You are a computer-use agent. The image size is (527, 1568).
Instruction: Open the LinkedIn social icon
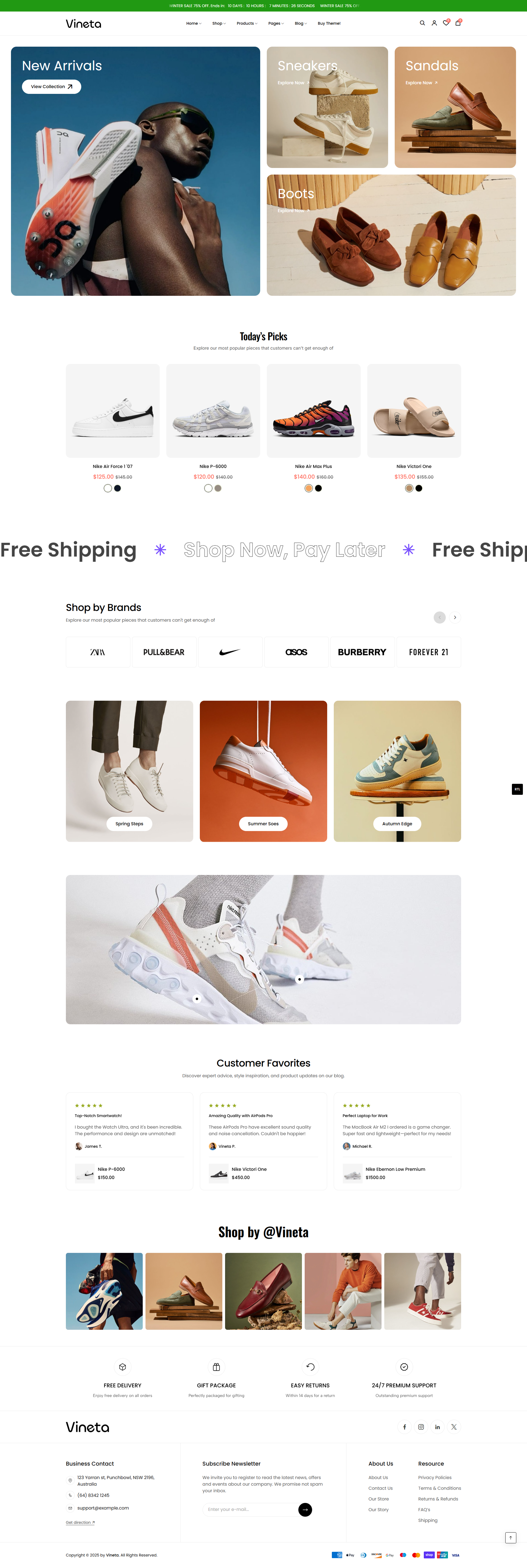click(x=438, y=1427)
